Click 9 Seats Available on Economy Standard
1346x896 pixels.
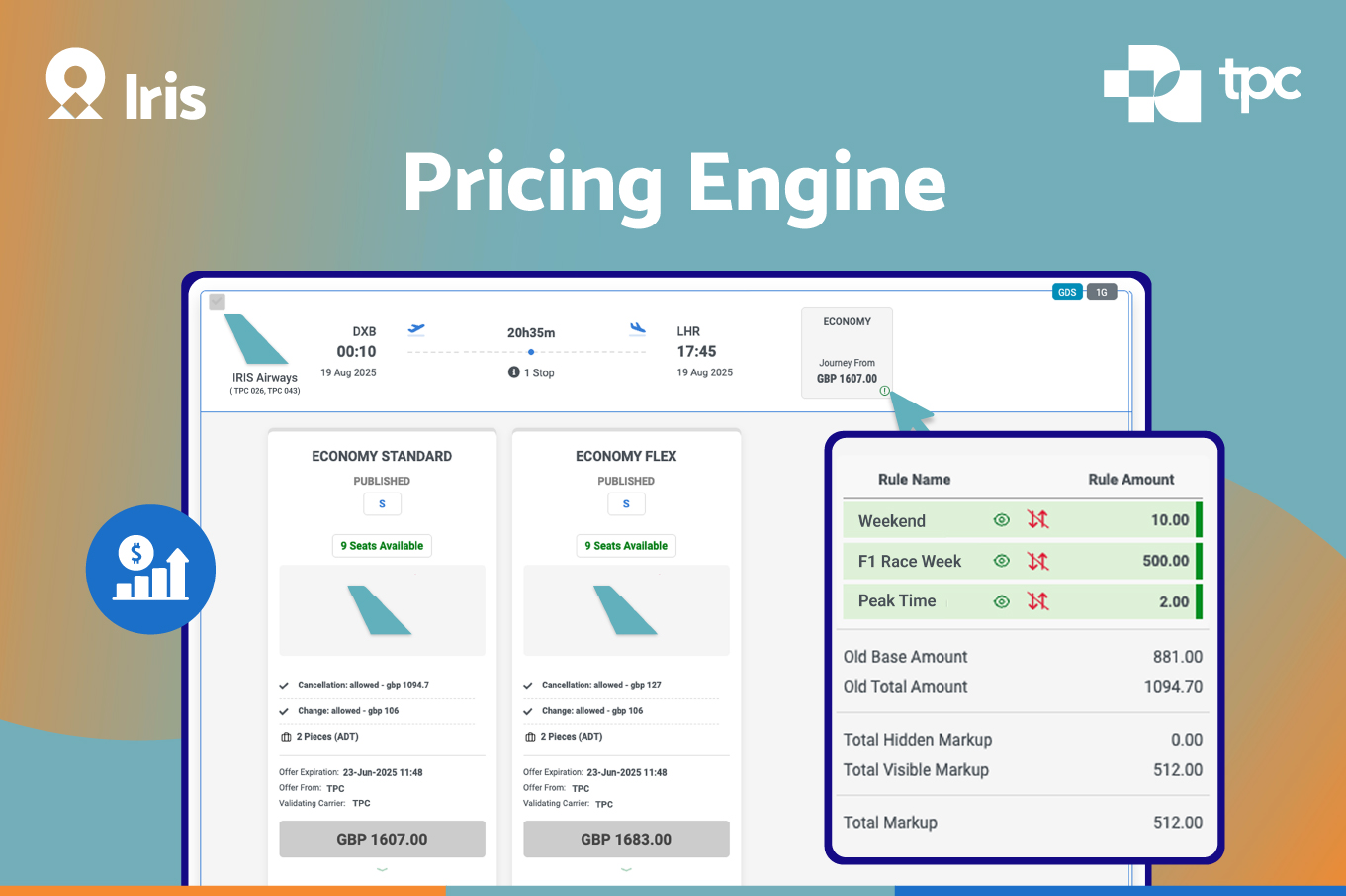[382, 546]
